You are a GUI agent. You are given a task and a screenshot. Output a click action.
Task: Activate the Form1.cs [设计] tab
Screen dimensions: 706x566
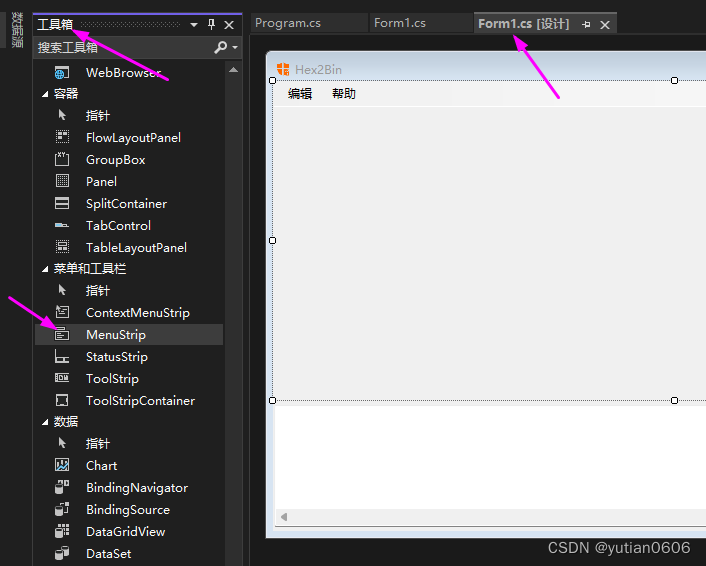pos(524,23)
